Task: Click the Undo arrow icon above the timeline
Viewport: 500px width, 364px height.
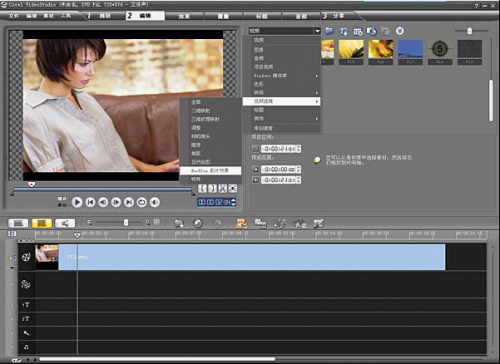Action: [x=198, y=223]
